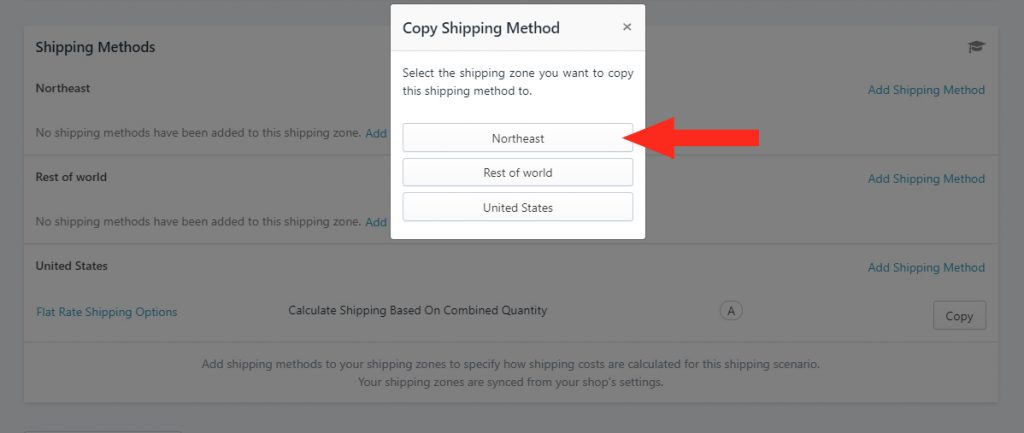Choose Rest of world zone in dialog
The image size is (1024, 433).
click(x=518, y=172)
